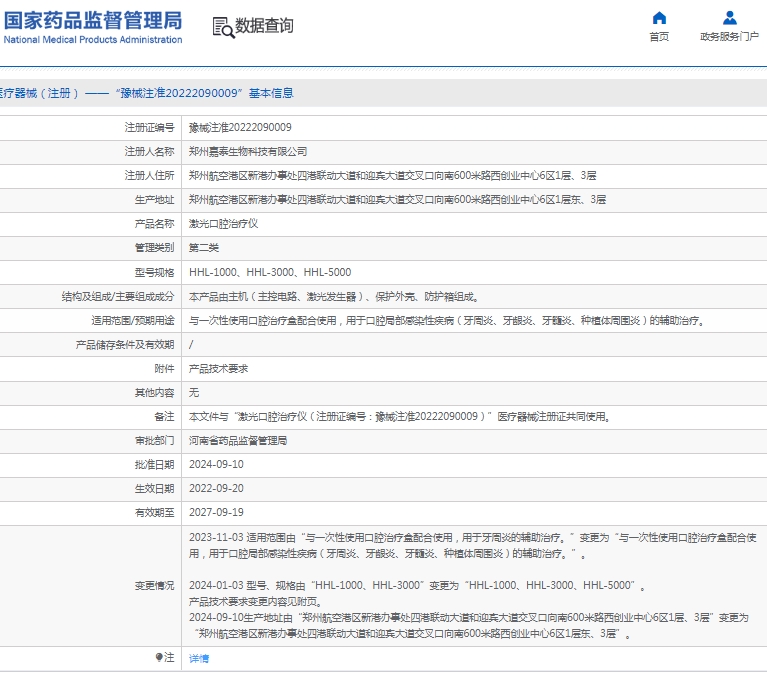Click the 型号规格 value HHL-1000、HHL-3000、HHL-5000
The height and width of the screenshot is (675, 767).
pyautogui.click(x=270, y=272)
